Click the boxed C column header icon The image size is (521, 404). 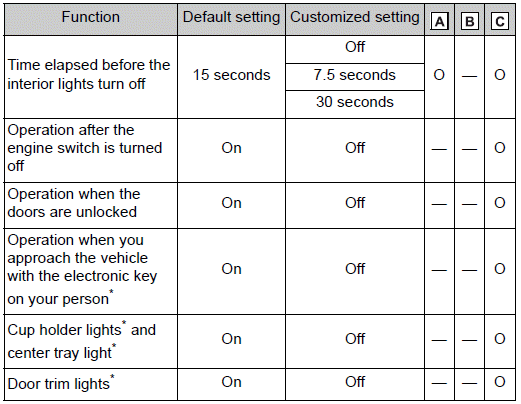(500, 22)
